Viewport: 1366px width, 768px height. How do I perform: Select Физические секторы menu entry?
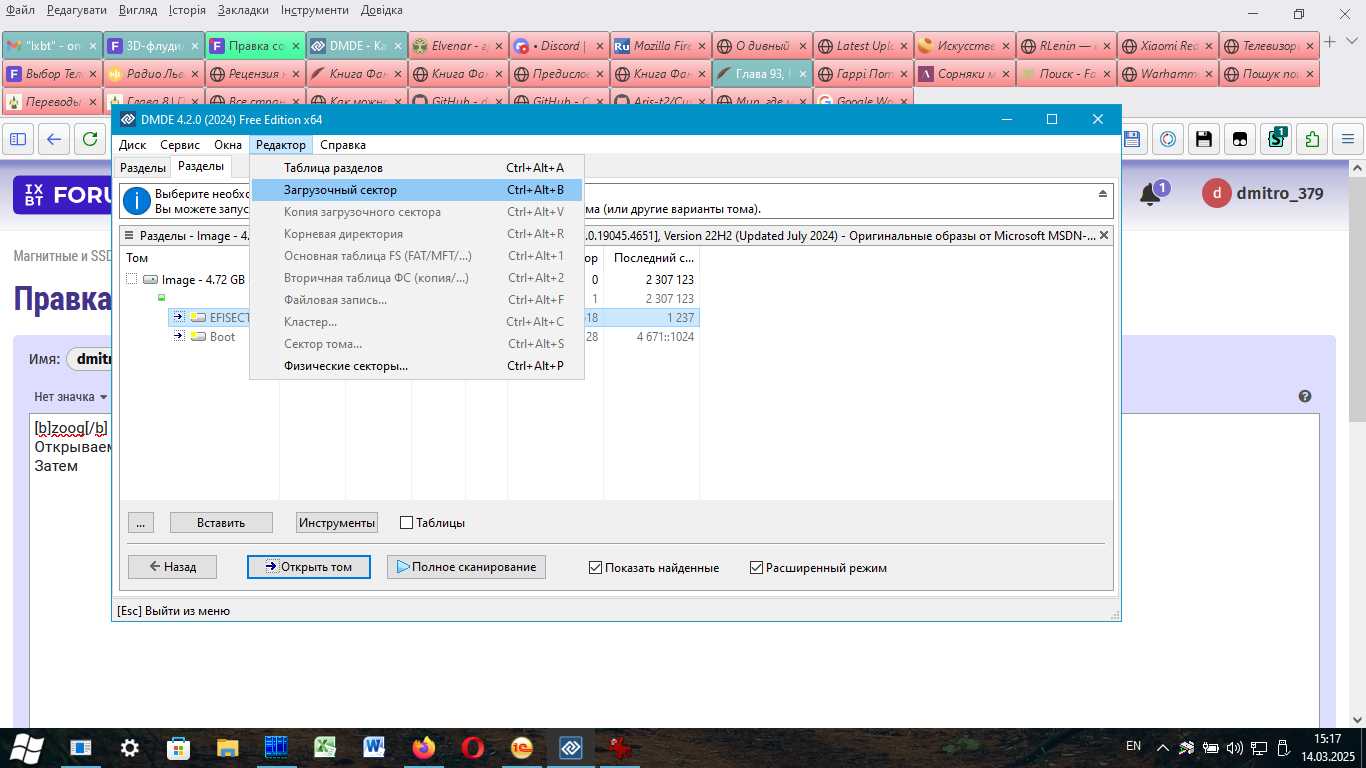coord(345,366)
